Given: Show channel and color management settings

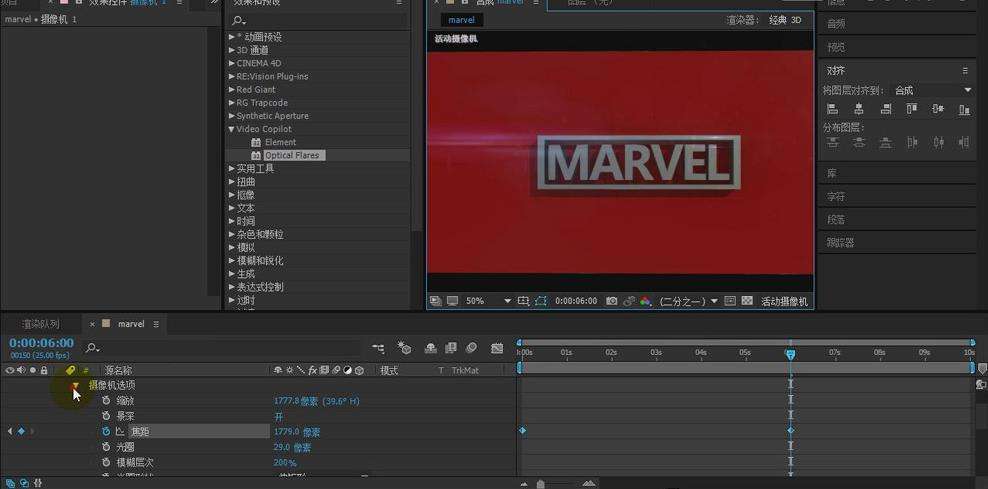Looking at the screenshot, I should click(645, 301).
